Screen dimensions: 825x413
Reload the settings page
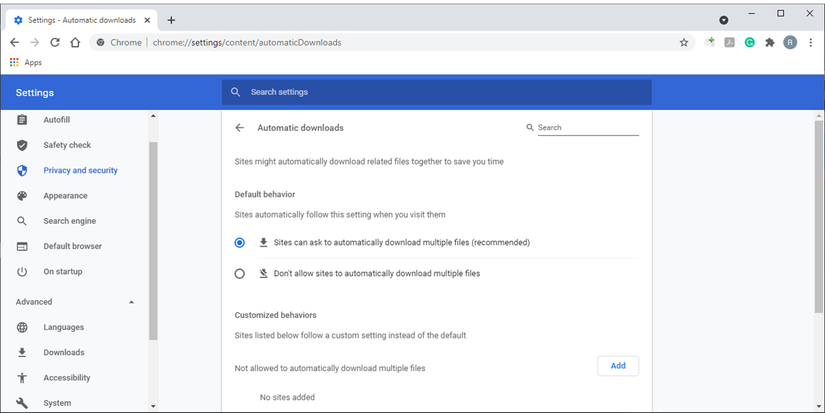coord(55,43)
